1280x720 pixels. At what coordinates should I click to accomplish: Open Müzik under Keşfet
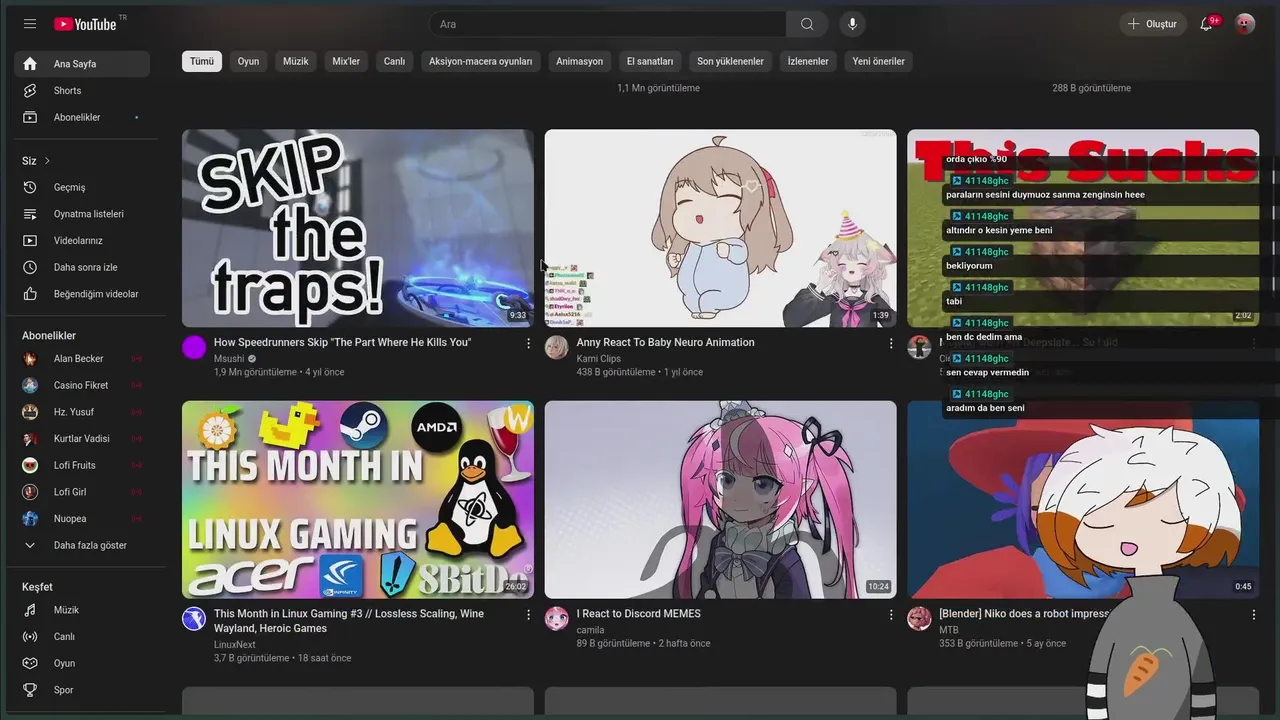pyautogui.click(x=82, y=610)
